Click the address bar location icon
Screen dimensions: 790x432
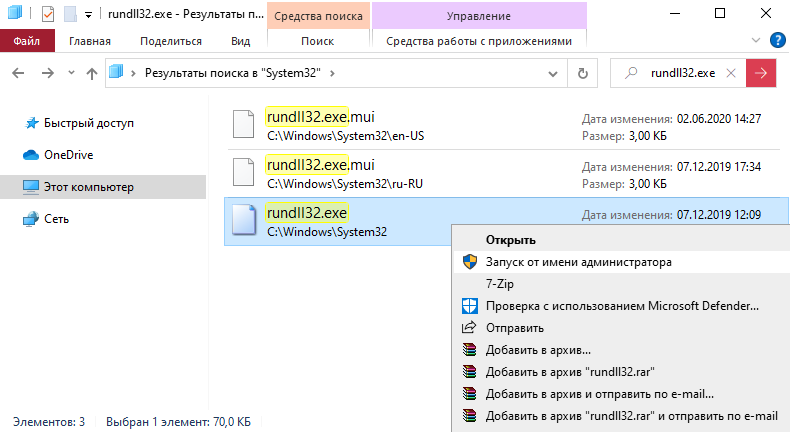click(x=116, y=72)
